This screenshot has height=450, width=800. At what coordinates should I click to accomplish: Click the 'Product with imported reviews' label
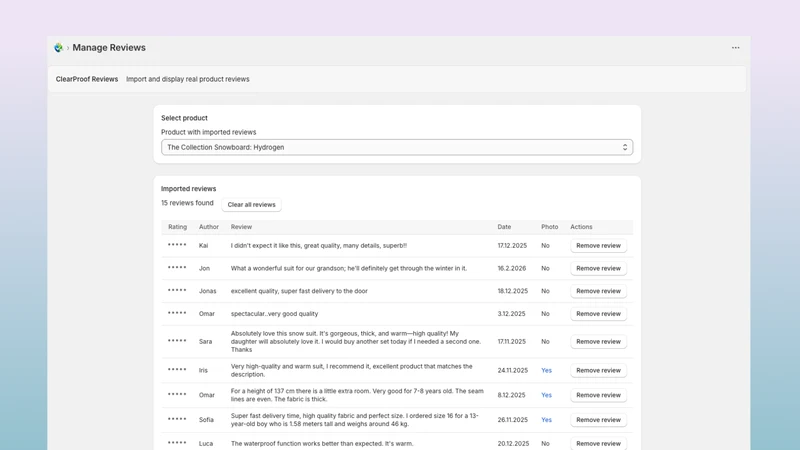click(209, 132)
